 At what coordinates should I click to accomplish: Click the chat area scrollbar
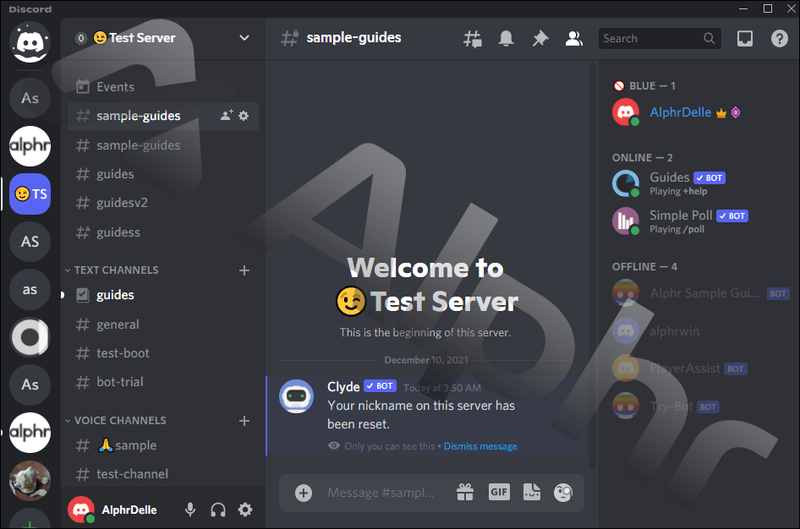pyautogui.click(x=592, y=265)
